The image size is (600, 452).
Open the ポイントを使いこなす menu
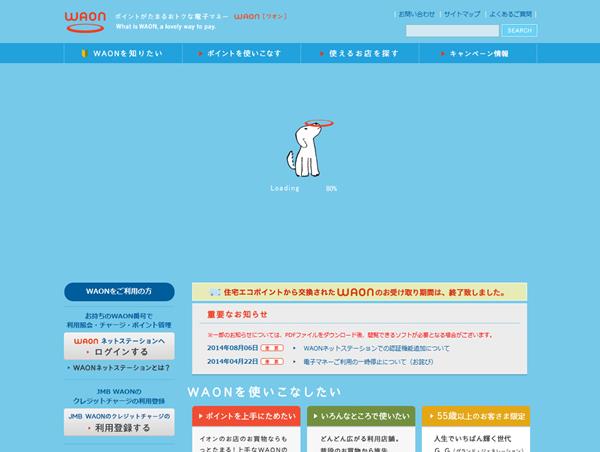[x=241, y=53]
